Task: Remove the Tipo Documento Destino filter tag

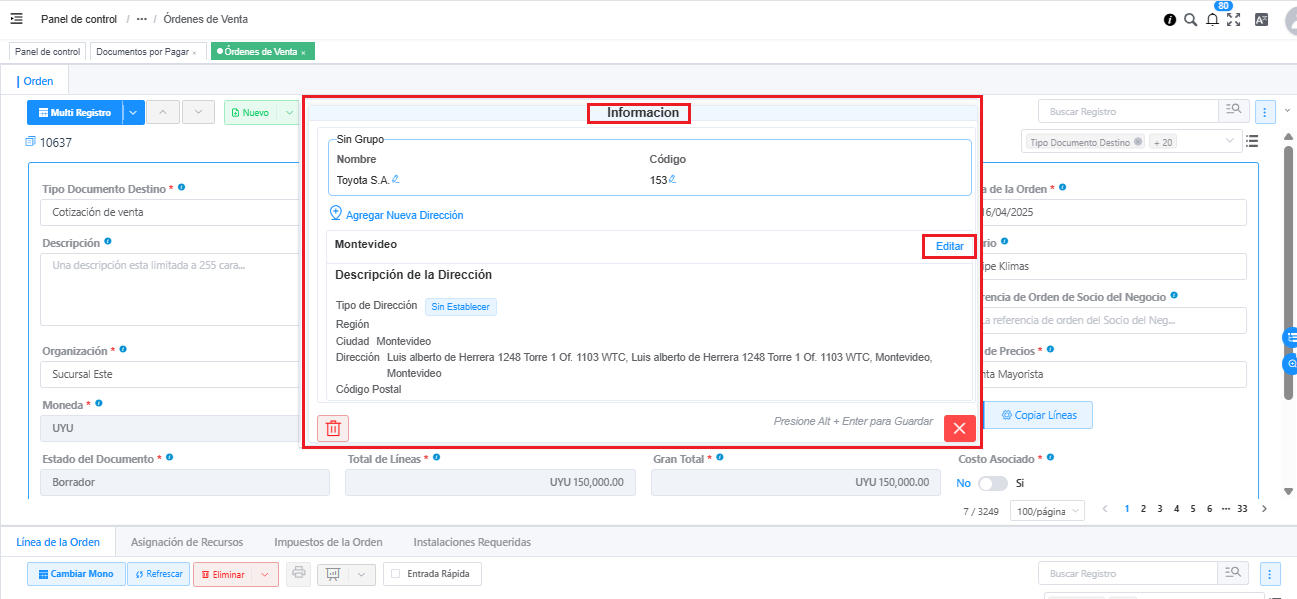Action: (1138, 142)
